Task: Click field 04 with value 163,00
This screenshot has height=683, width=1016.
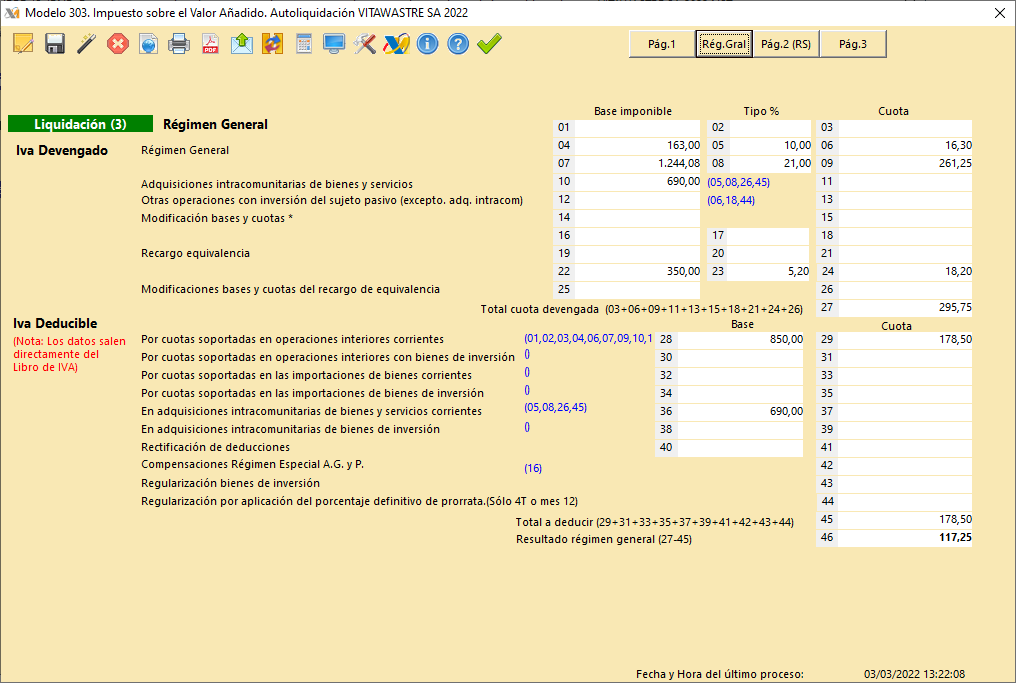Action: (x=637, y=146)
